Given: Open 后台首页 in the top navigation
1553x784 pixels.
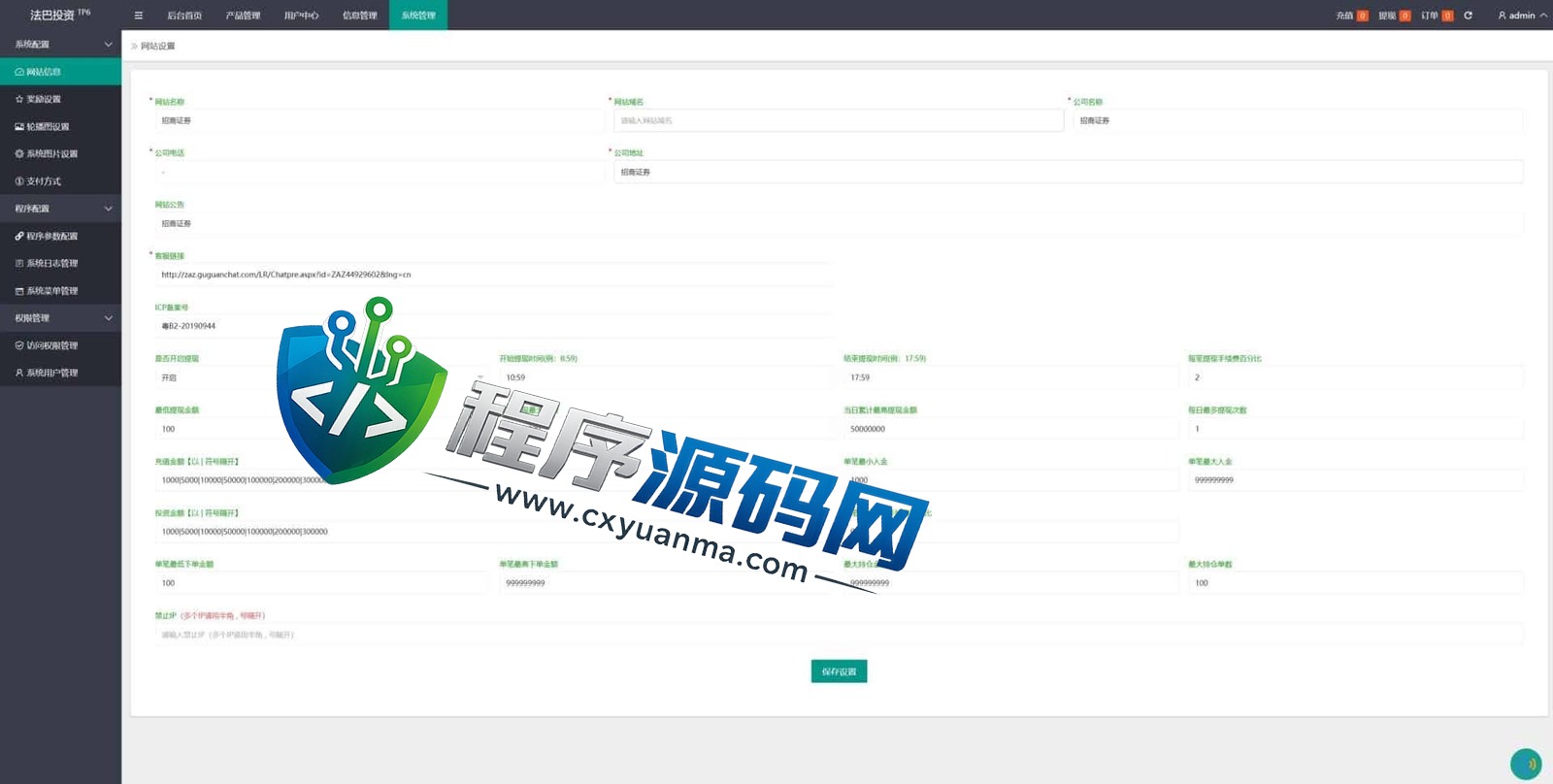Looking at the screenshot, I should 184,16.
